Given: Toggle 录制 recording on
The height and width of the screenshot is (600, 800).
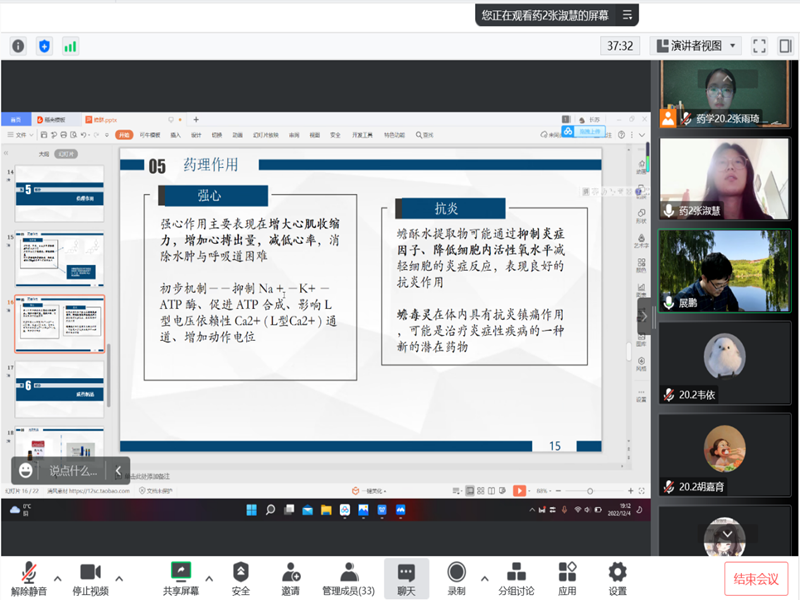Looking at the screenshot, I should coord(456,573).
